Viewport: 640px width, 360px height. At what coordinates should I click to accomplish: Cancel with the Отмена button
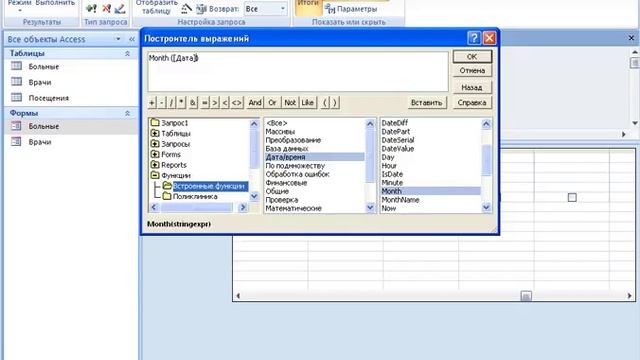pos(472,71)
